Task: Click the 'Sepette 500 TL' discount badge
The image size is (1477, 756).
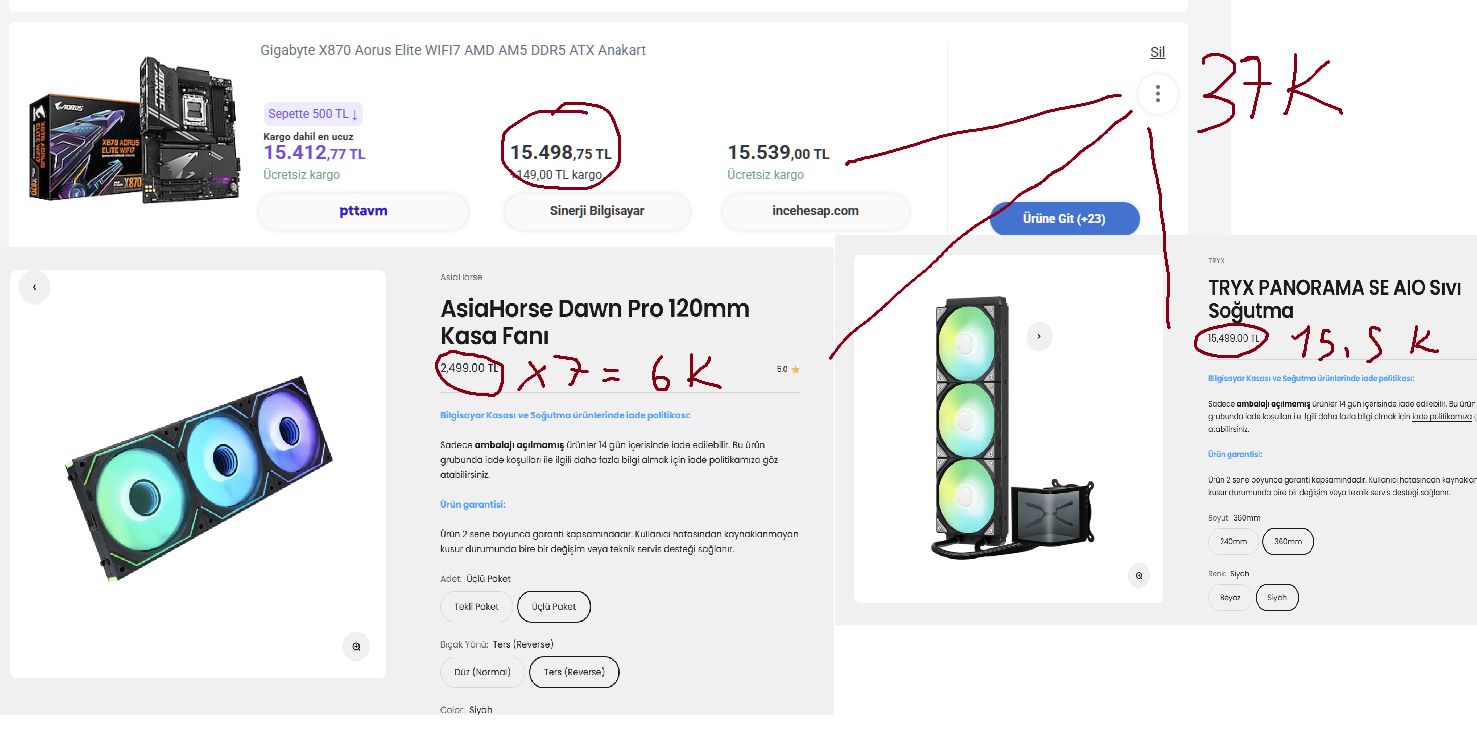Action: tap(313, 114)
